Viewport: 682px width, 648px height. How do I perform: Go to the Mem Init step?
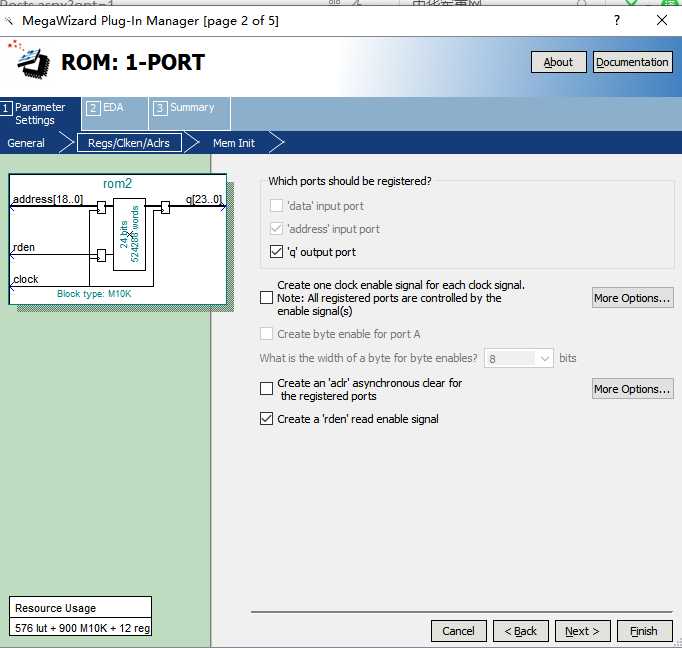click(x=234, y=143)
